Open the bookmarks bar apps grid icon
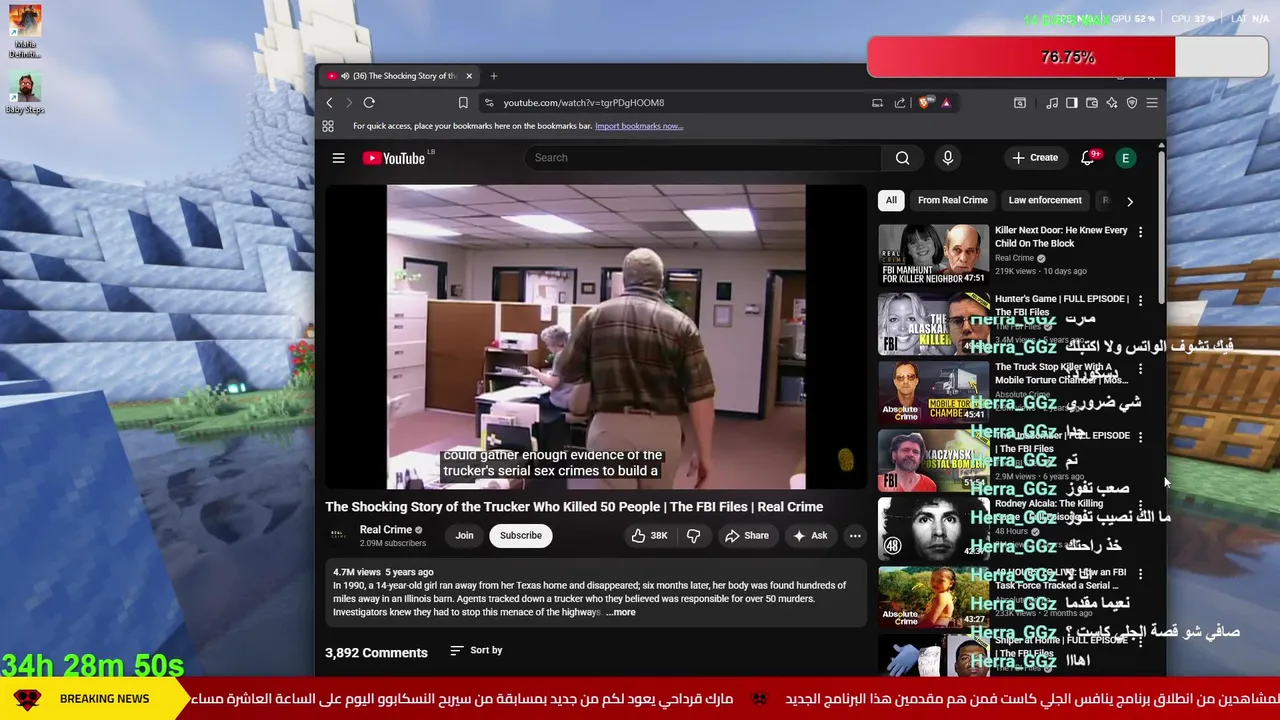 tap(328, 126)
